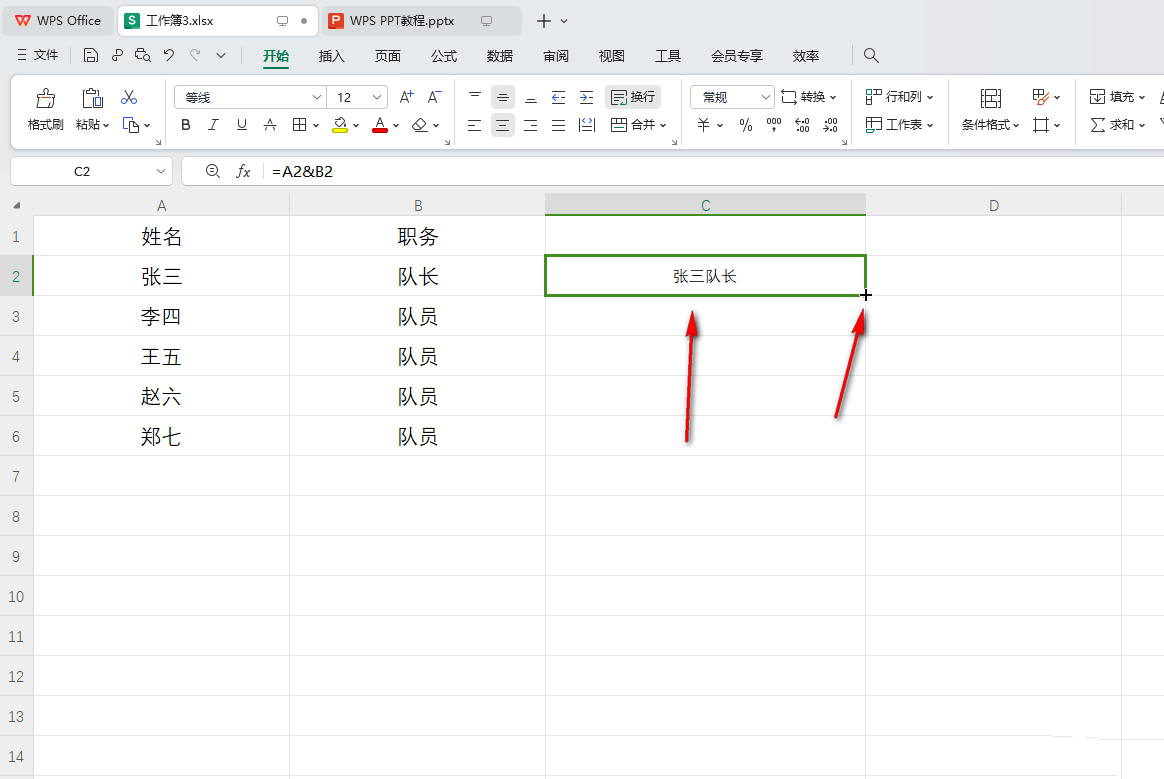
Task: Toggle Align middle vertical alignment
Action: pos(503,97)
